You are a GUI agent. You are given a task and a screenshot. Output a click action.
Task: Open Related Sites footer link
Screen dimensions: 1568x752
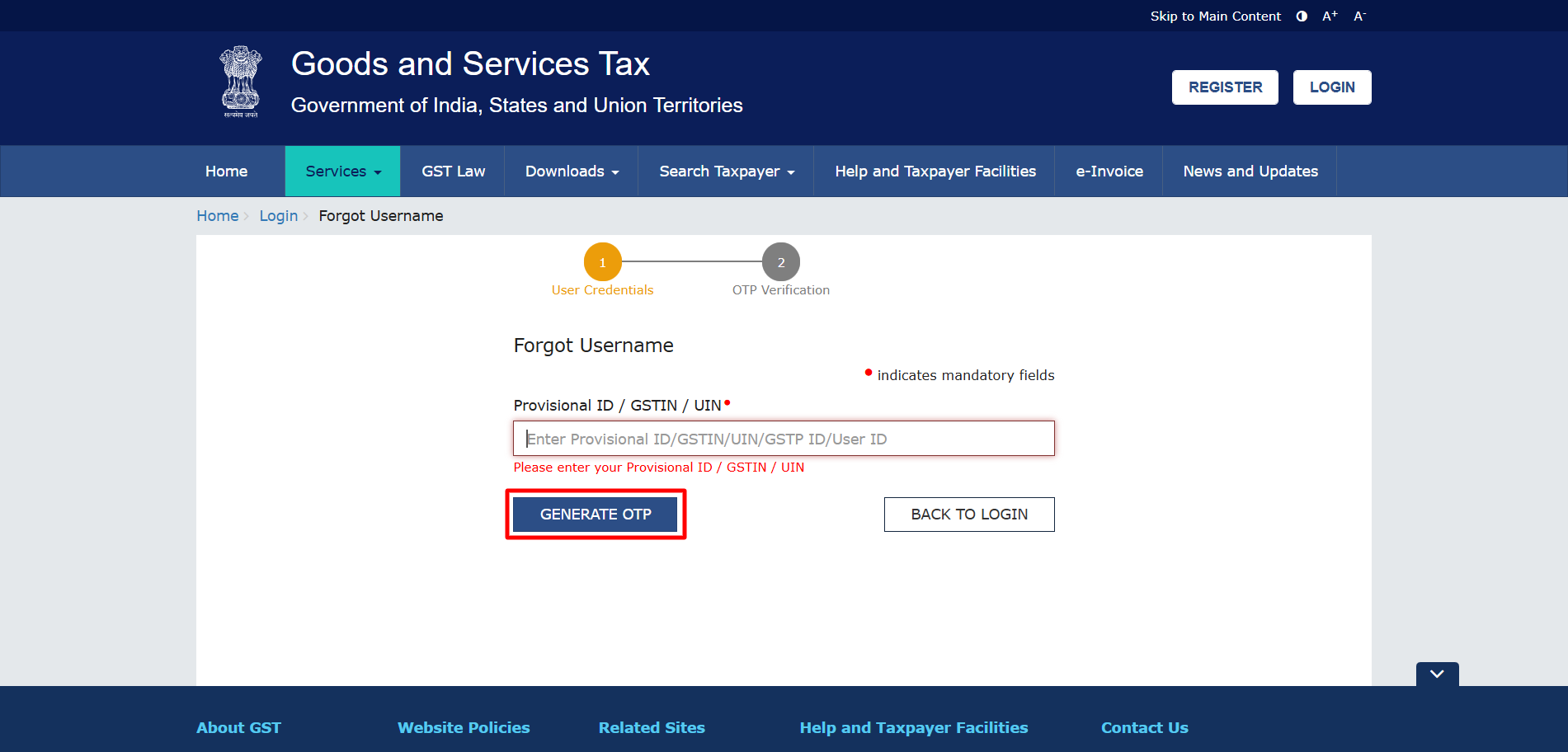coord(652,728)
